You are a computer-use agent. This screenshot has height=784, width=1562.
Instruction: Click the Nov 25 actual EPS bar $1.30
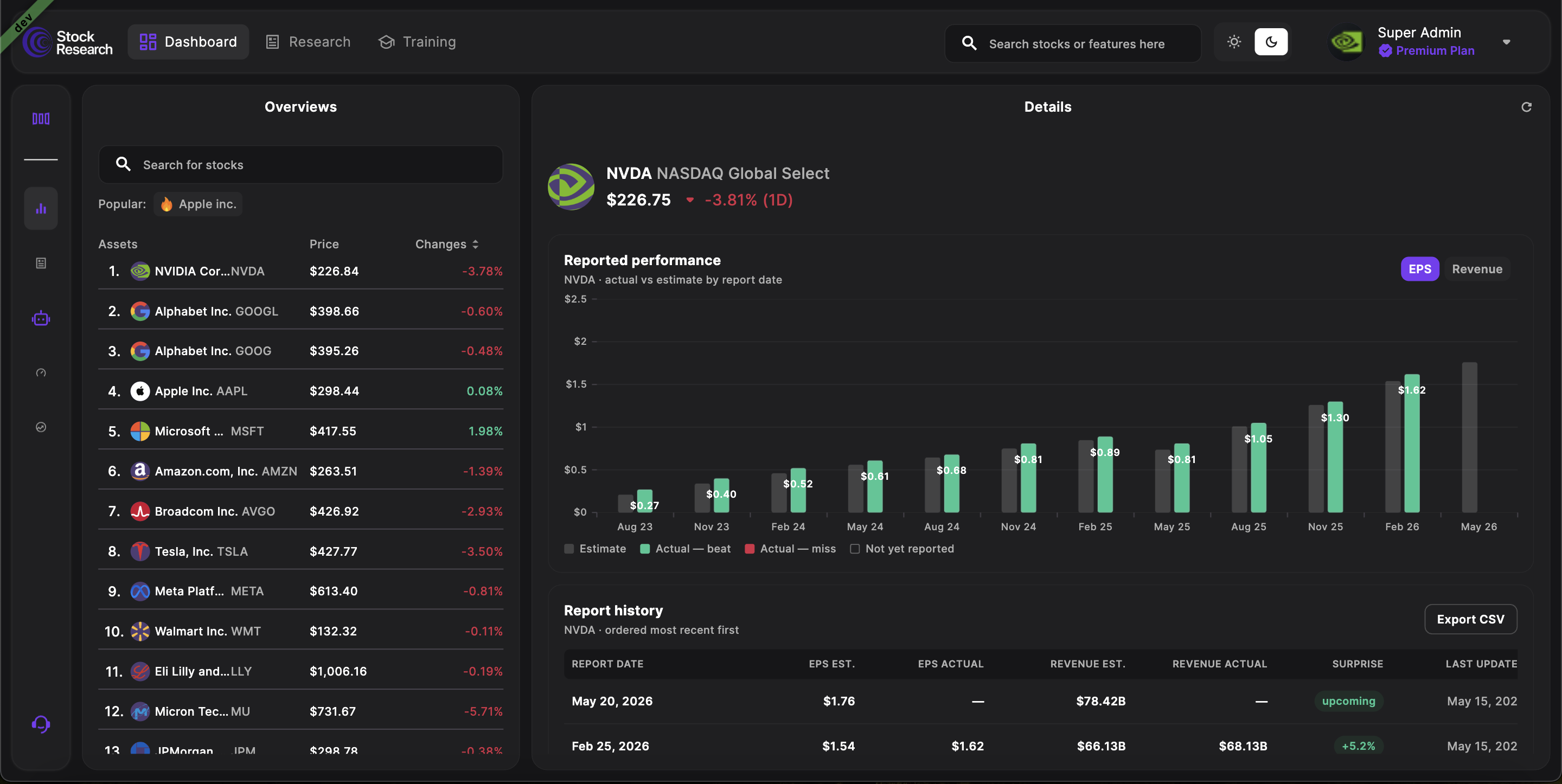tap(1335, 457)
